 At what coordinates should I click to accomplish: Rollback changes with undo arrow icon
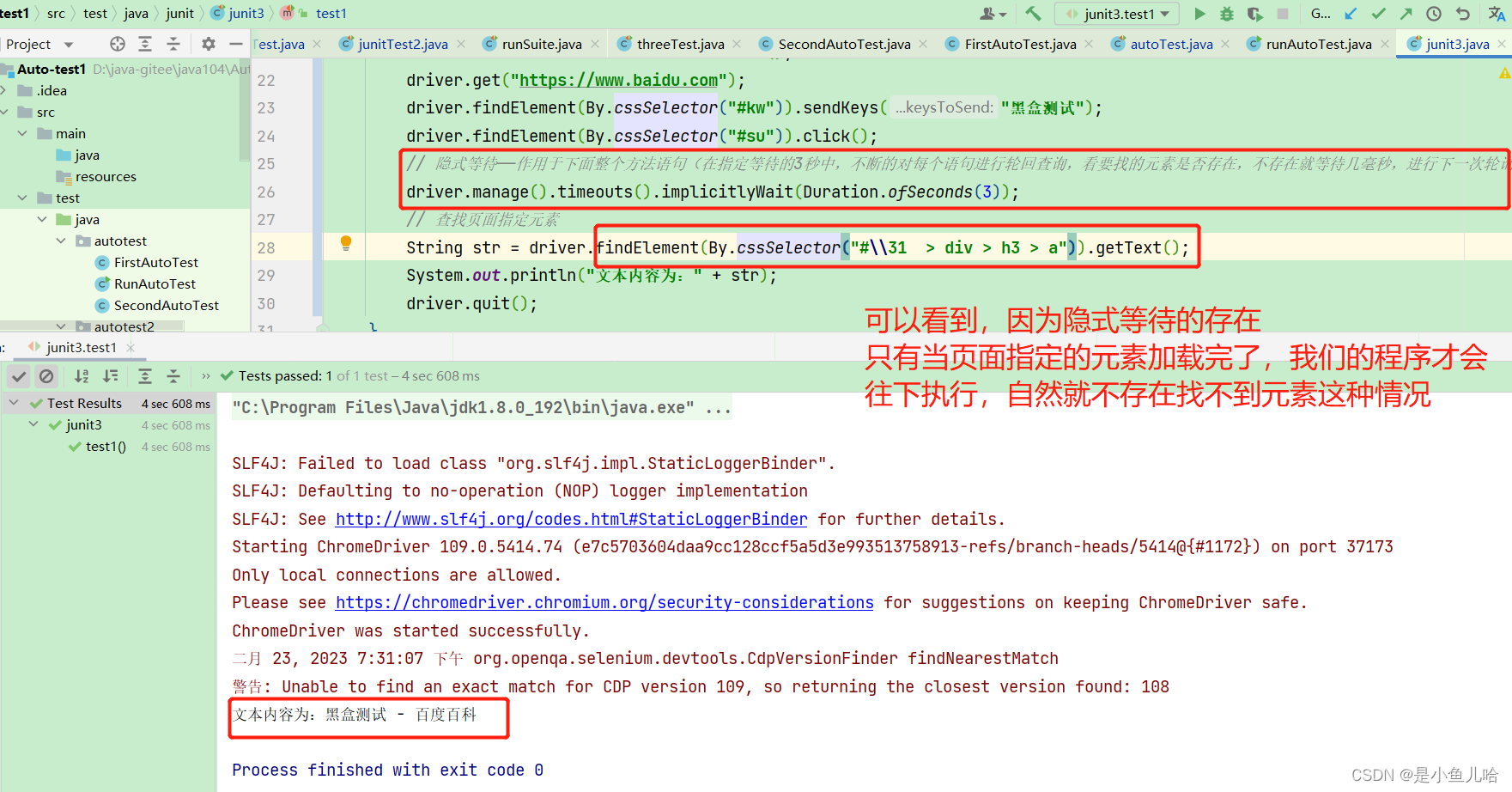[1463, 14]
